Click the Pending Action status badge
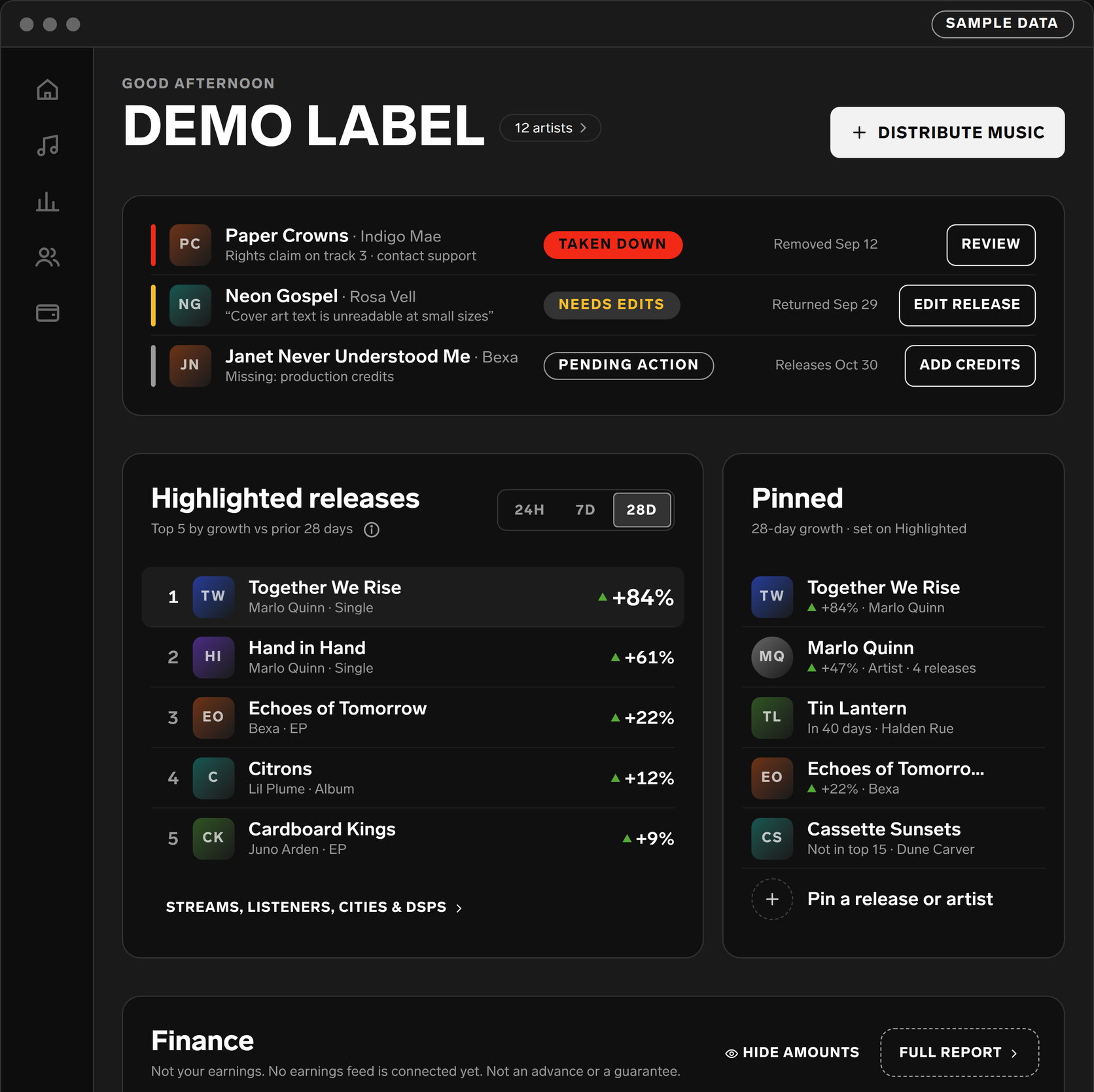1094x1092 pixels. pos(628,365)
